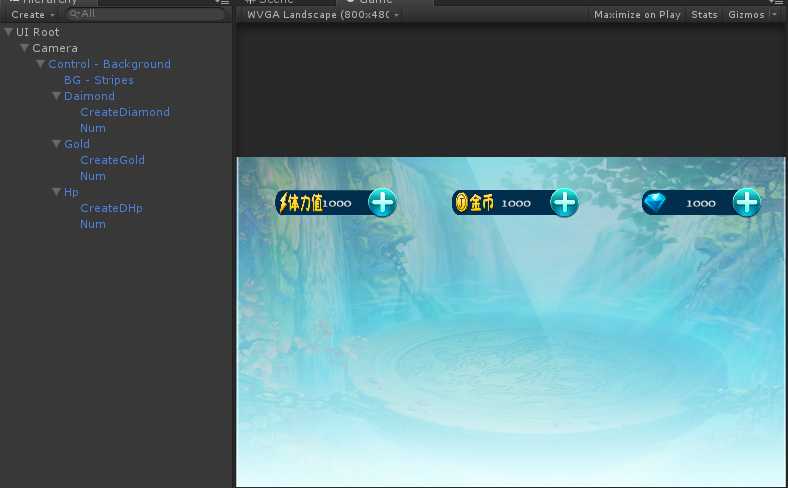Collapse the Daimond node arrow
This screenshot has width=788, height=488.
[56, 96]
